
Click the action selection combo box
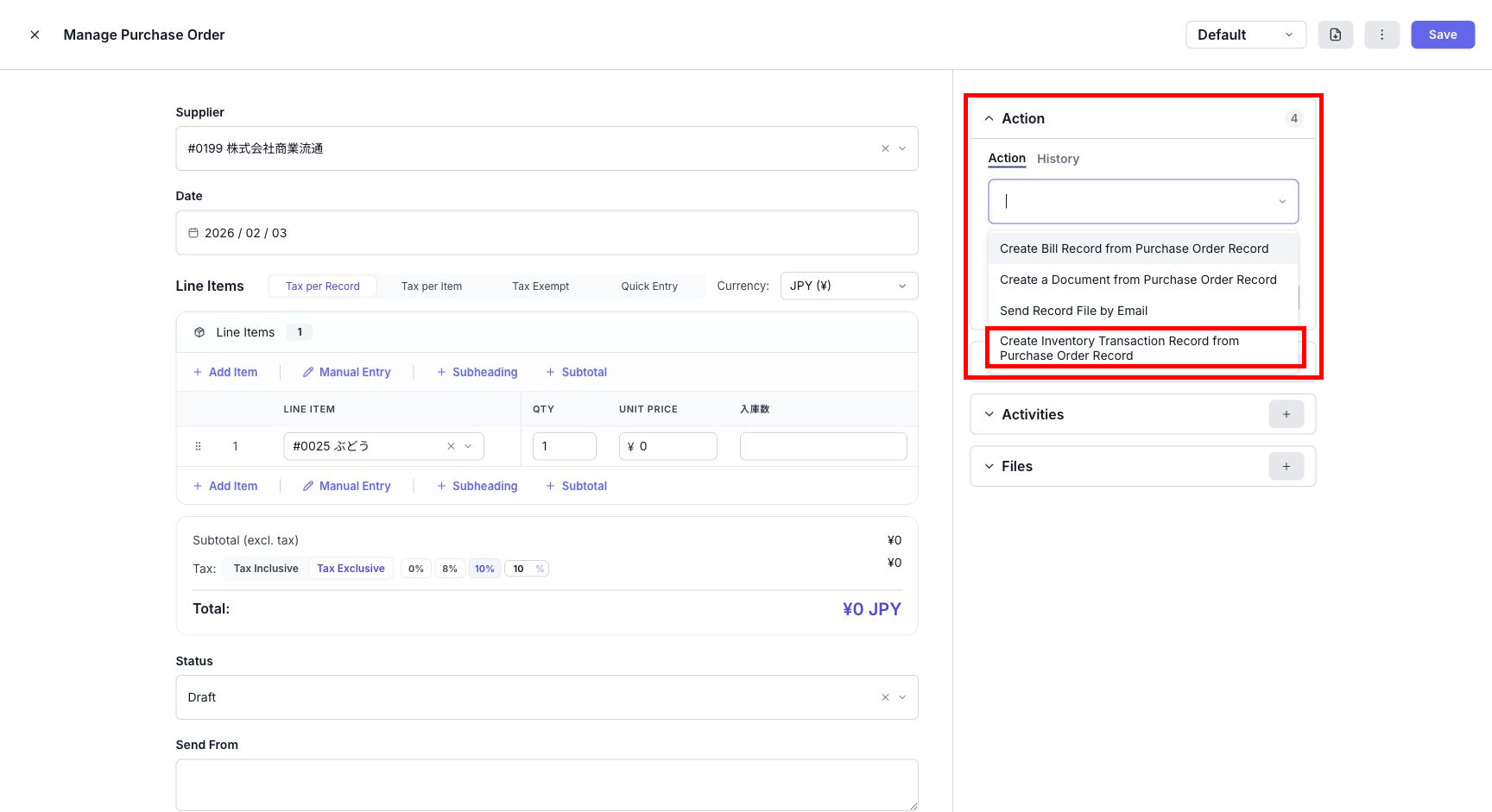pyautogui.click(x=1142, y=201)
